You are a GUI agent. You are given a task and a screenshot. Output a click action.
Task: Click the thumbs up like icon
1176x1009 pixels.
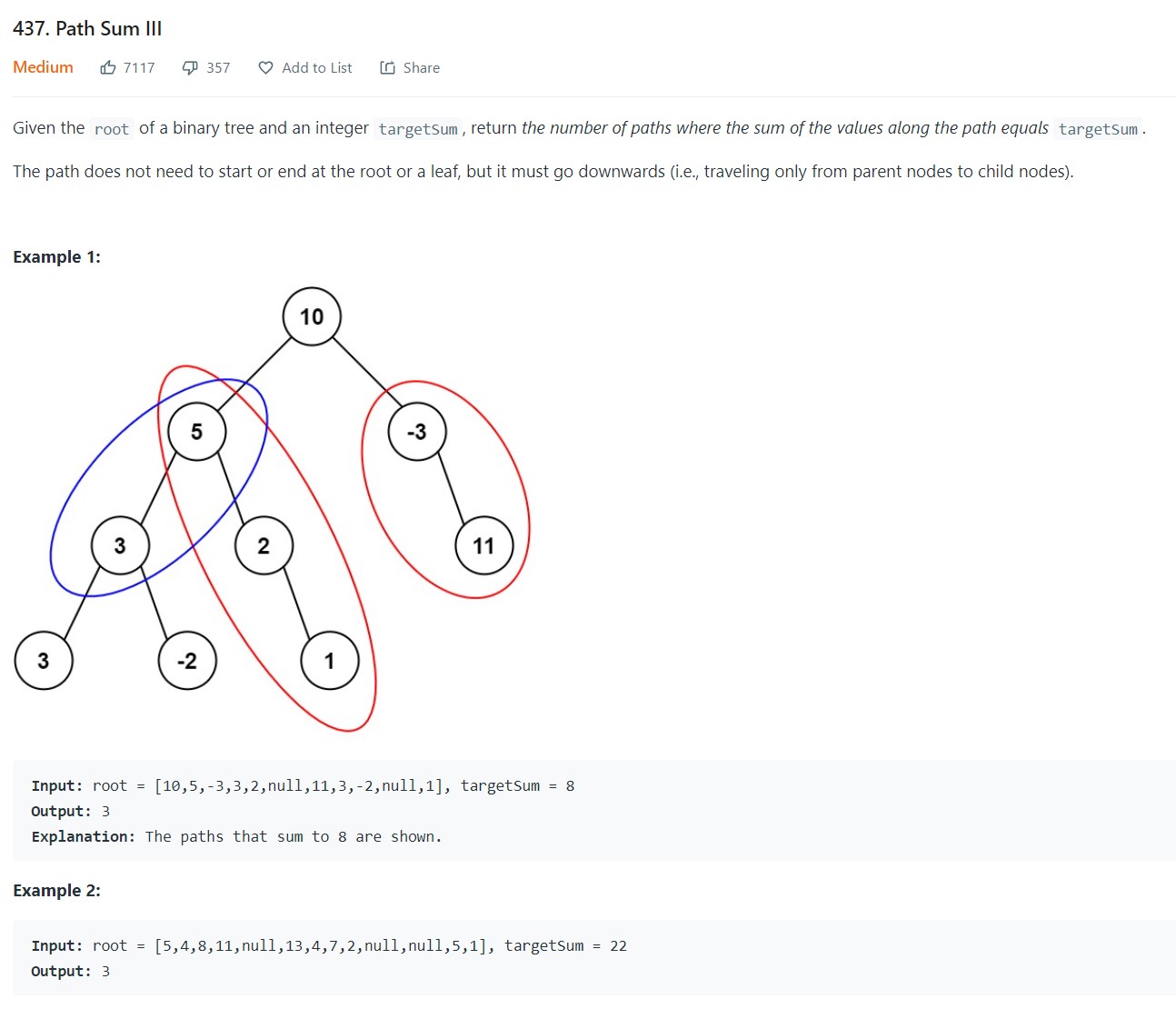point(108,67)
